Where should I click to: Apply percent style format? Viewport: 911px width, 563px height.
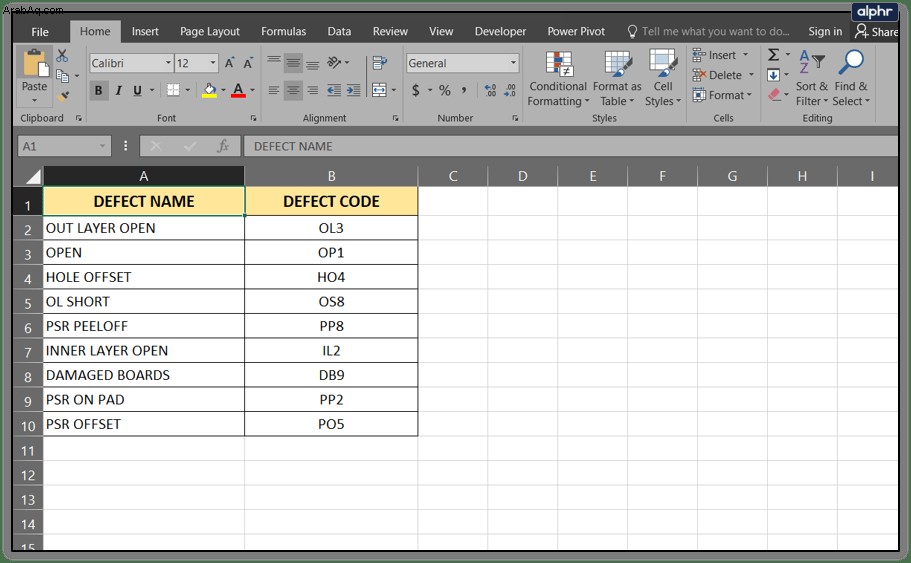tap(445, 90)
